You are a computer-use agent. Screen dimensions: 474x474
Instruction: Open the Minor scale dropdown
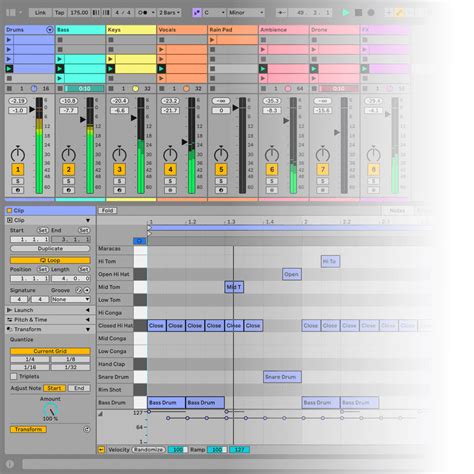pos(246,13)
